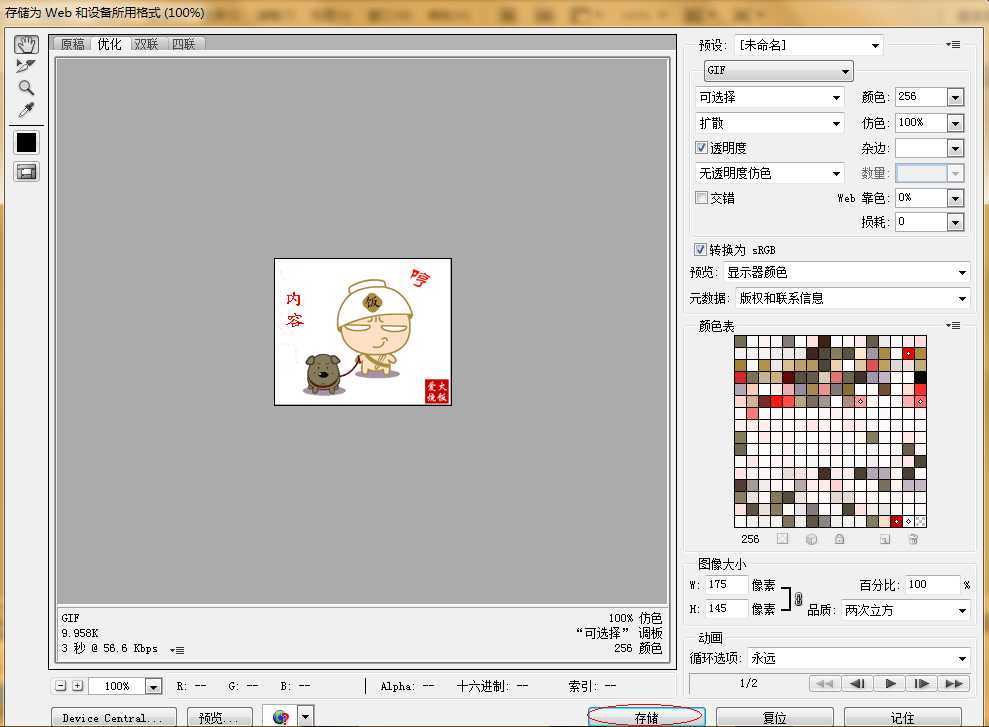Delete the selected color from the color table
The image size is (989, 727).
(x=913, y=539)
